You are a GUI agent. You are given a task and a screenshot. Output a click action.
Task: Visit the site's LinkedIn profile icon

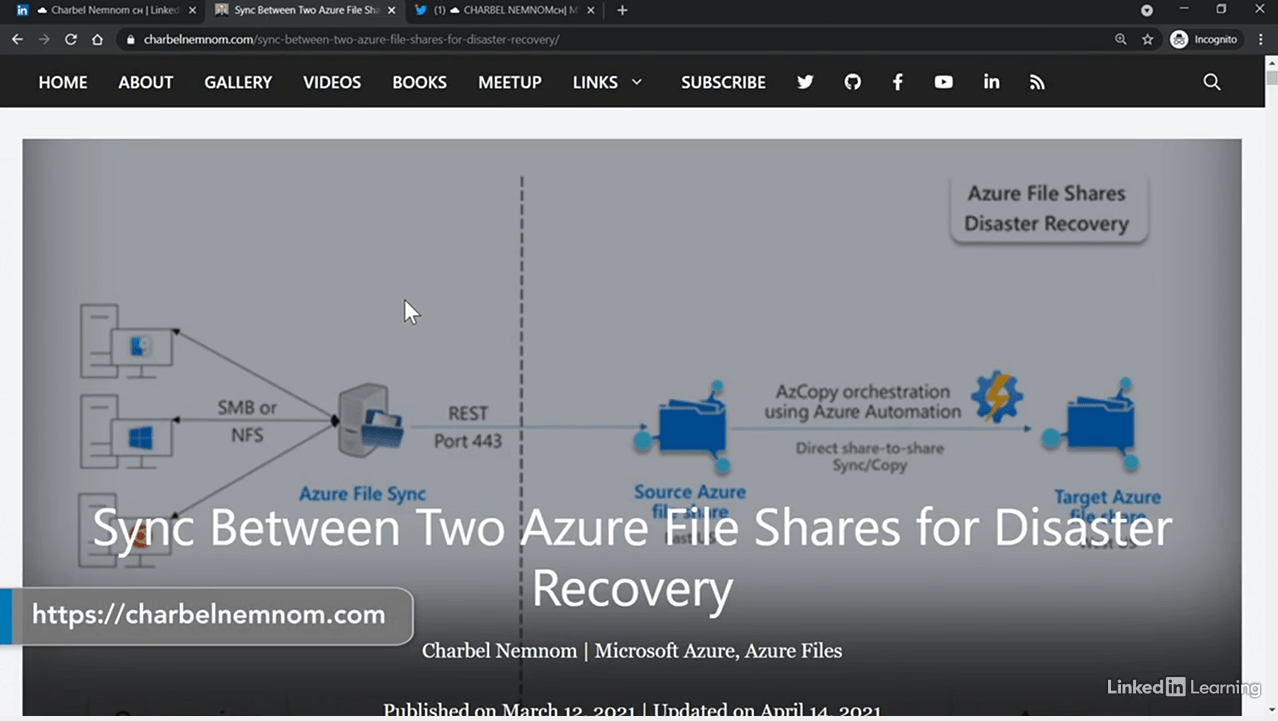click(991, 82)
